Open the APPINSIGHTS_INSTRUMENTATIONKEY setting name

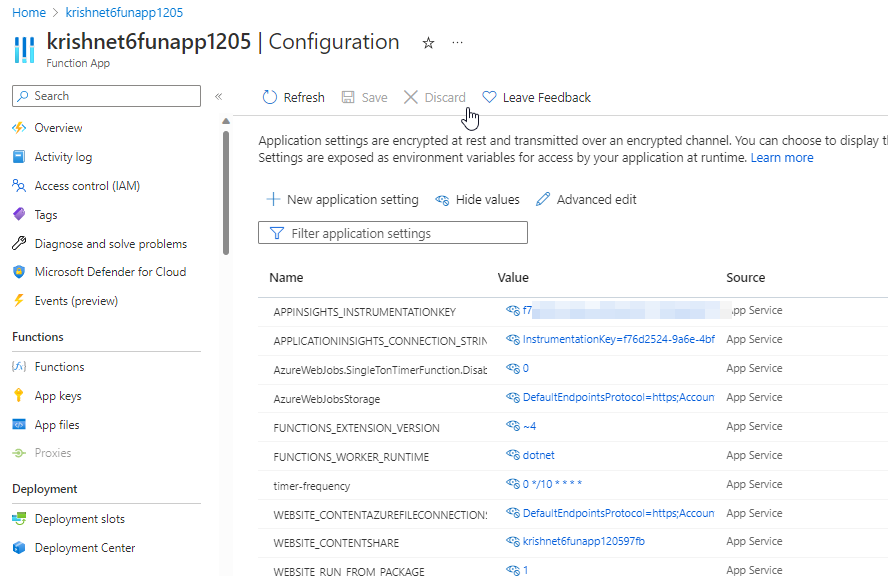pos(364,312)
